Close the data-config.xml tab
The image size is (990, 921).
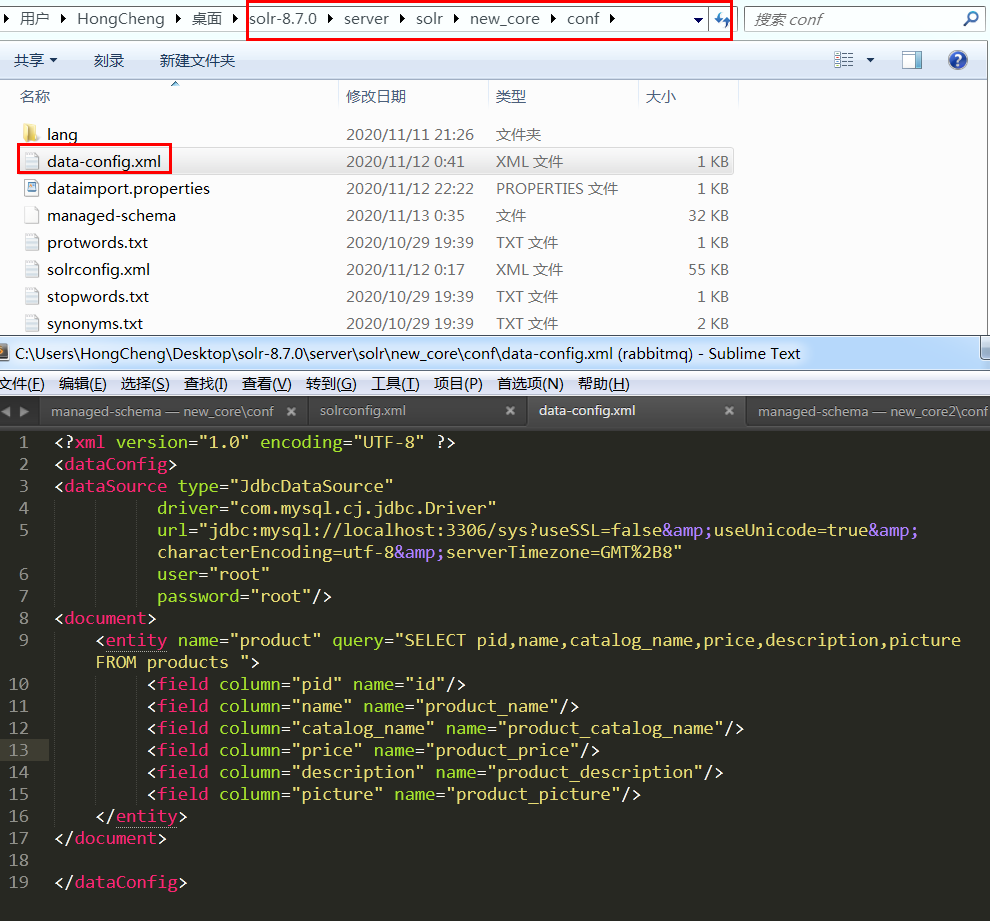click(729, 410)
